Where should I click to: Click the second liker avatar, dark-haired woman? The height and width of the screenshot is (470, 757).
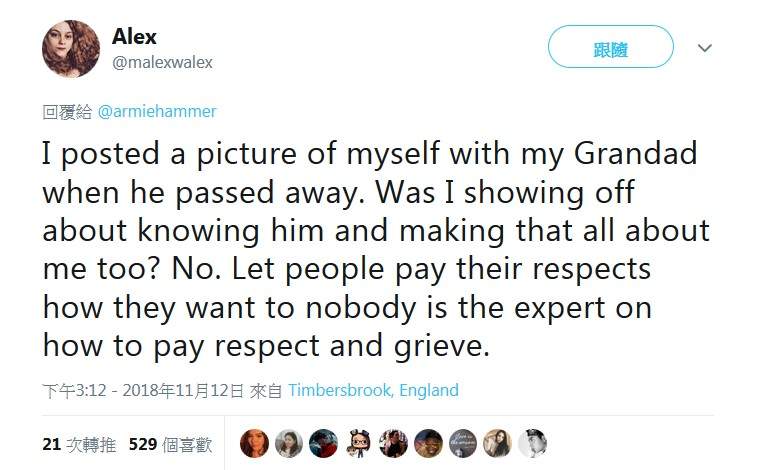click(289, 443)
